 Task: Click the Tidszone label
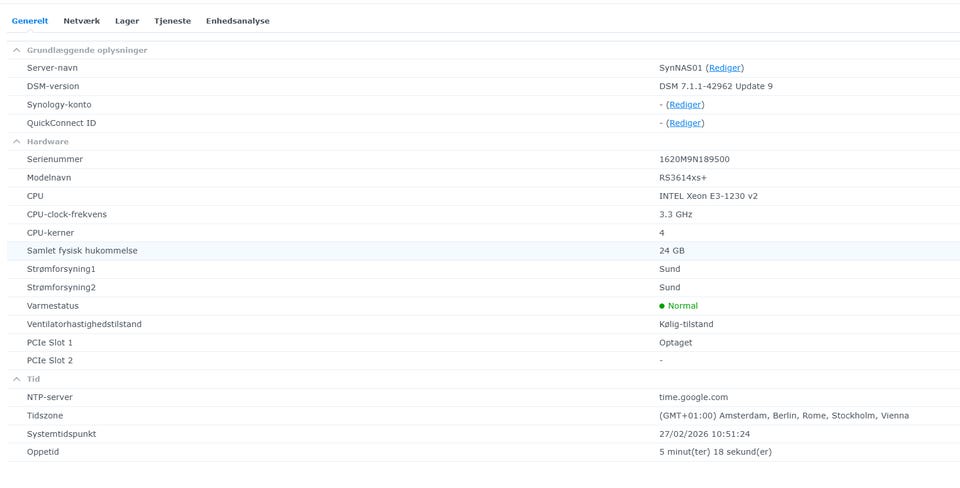[x=45, y=416]
